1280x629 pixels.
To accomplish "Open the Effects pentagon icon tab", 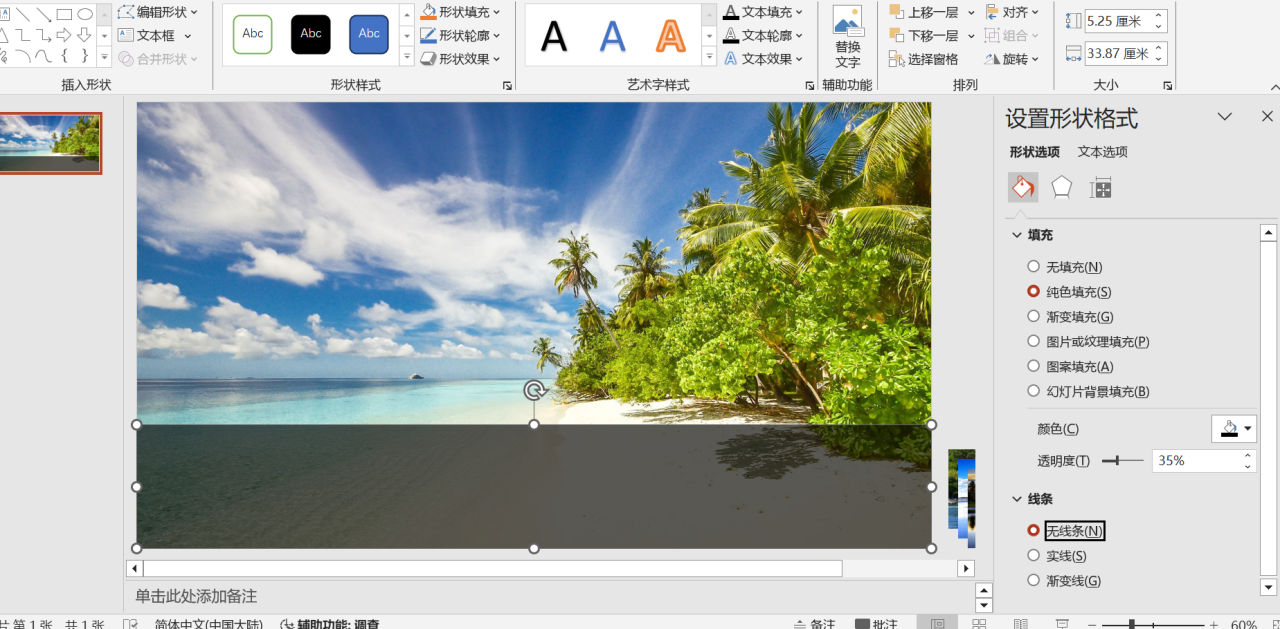I will (1061, 187).
